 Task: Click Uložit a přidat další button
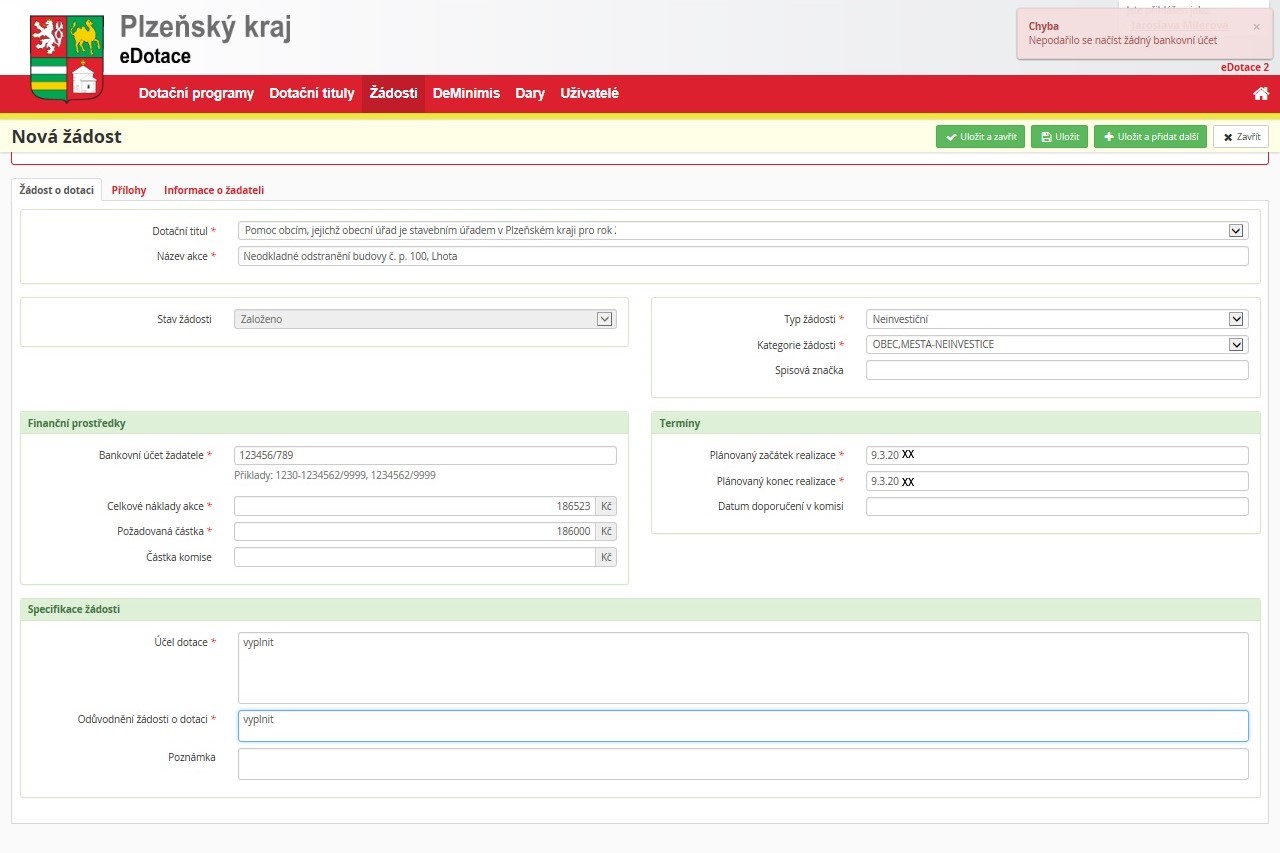coord(1150,137)
